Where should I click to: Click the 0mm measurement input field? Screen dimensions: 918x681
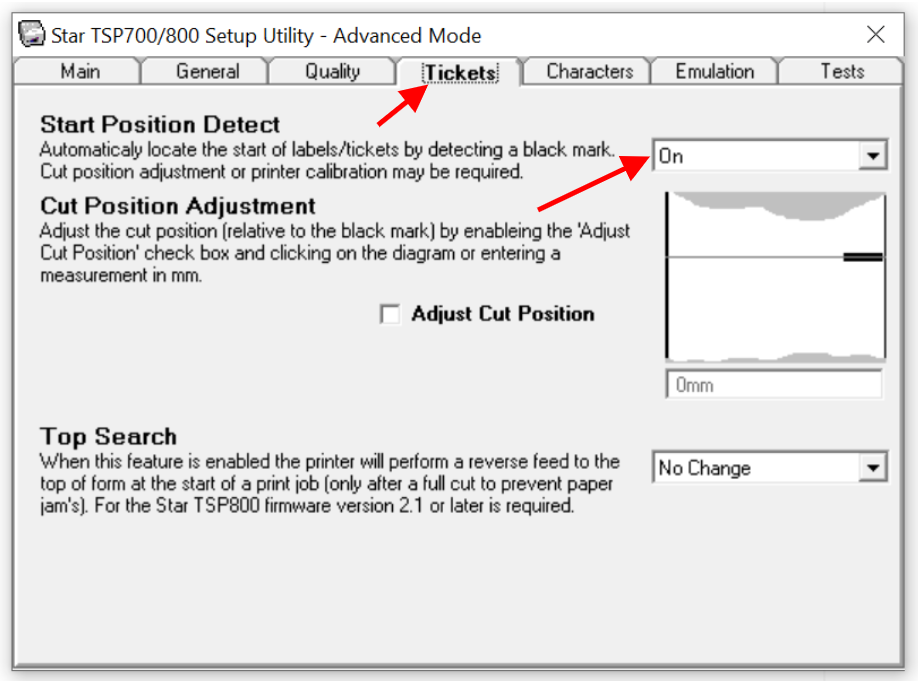774,385
